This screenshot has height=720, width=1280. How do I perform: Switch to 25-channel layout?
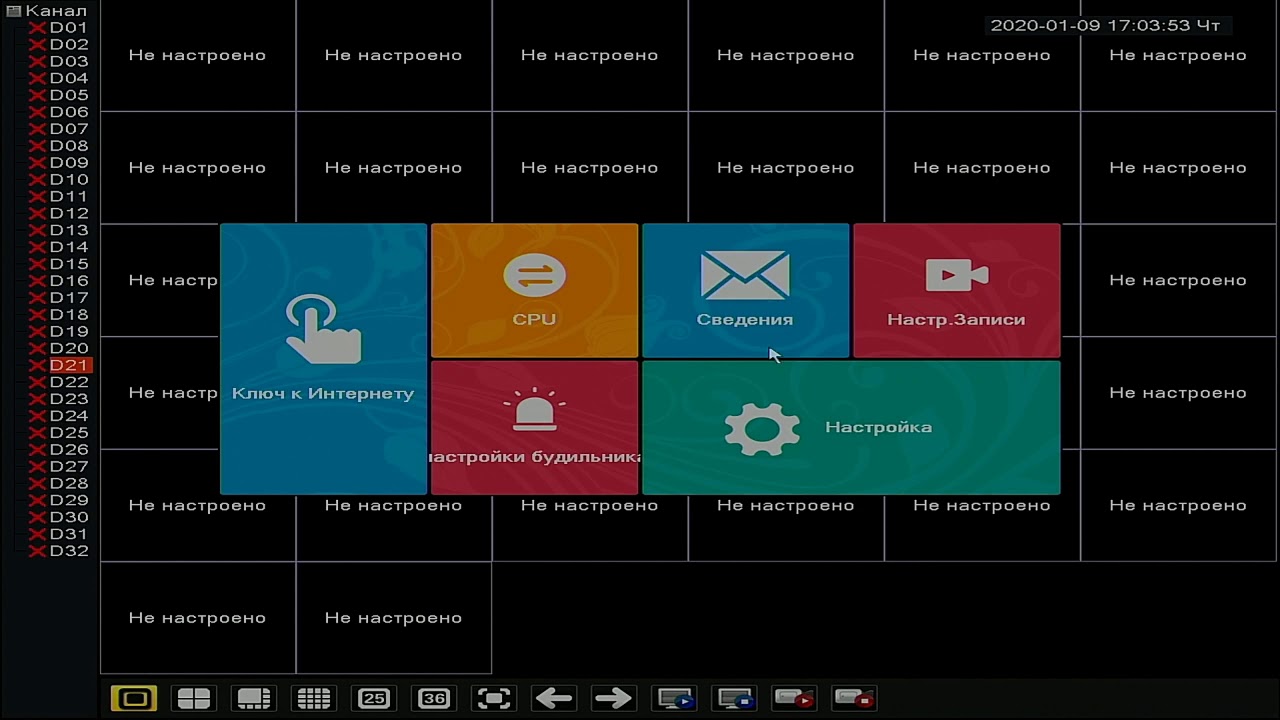tap(374, 698)
